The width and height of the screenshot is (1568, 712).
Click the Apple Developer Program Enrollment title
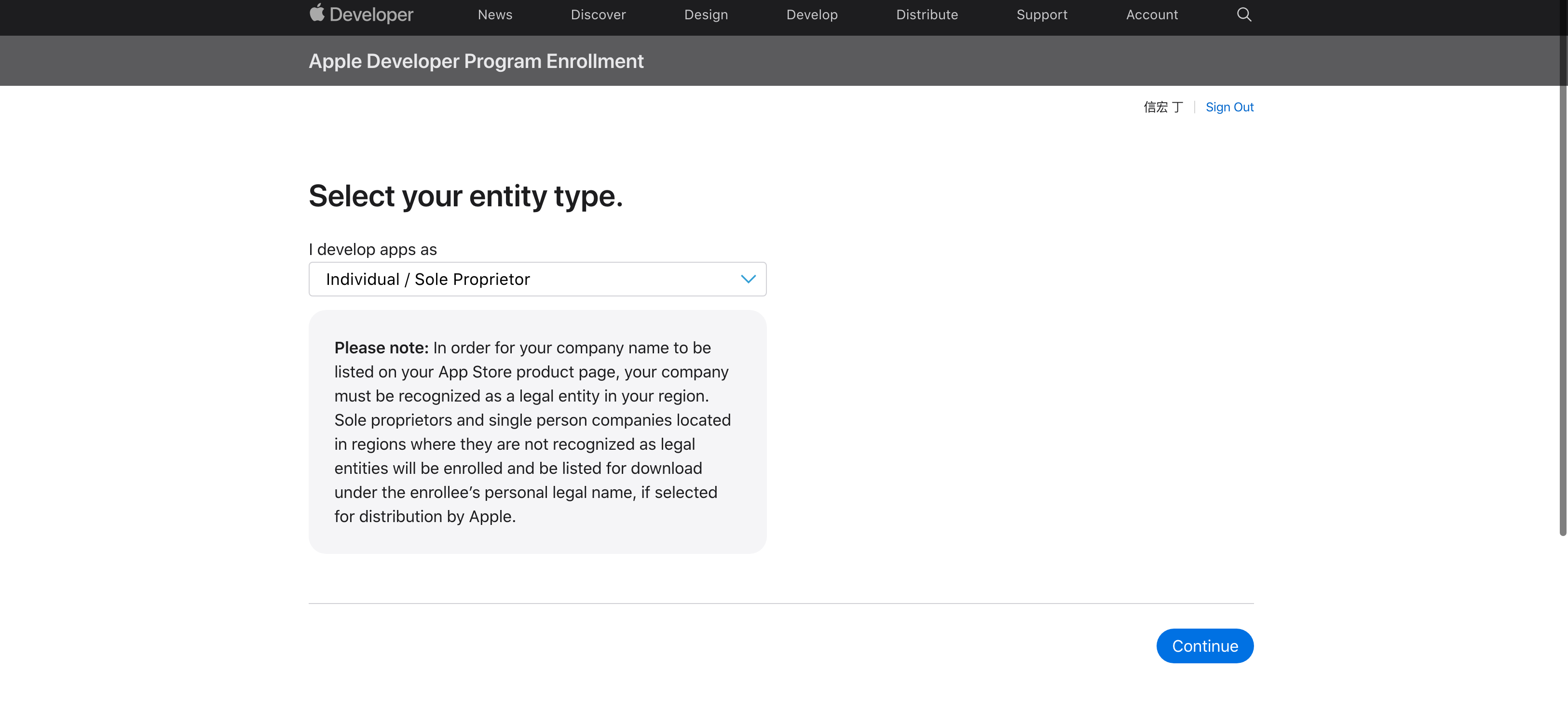pos(476,62)
